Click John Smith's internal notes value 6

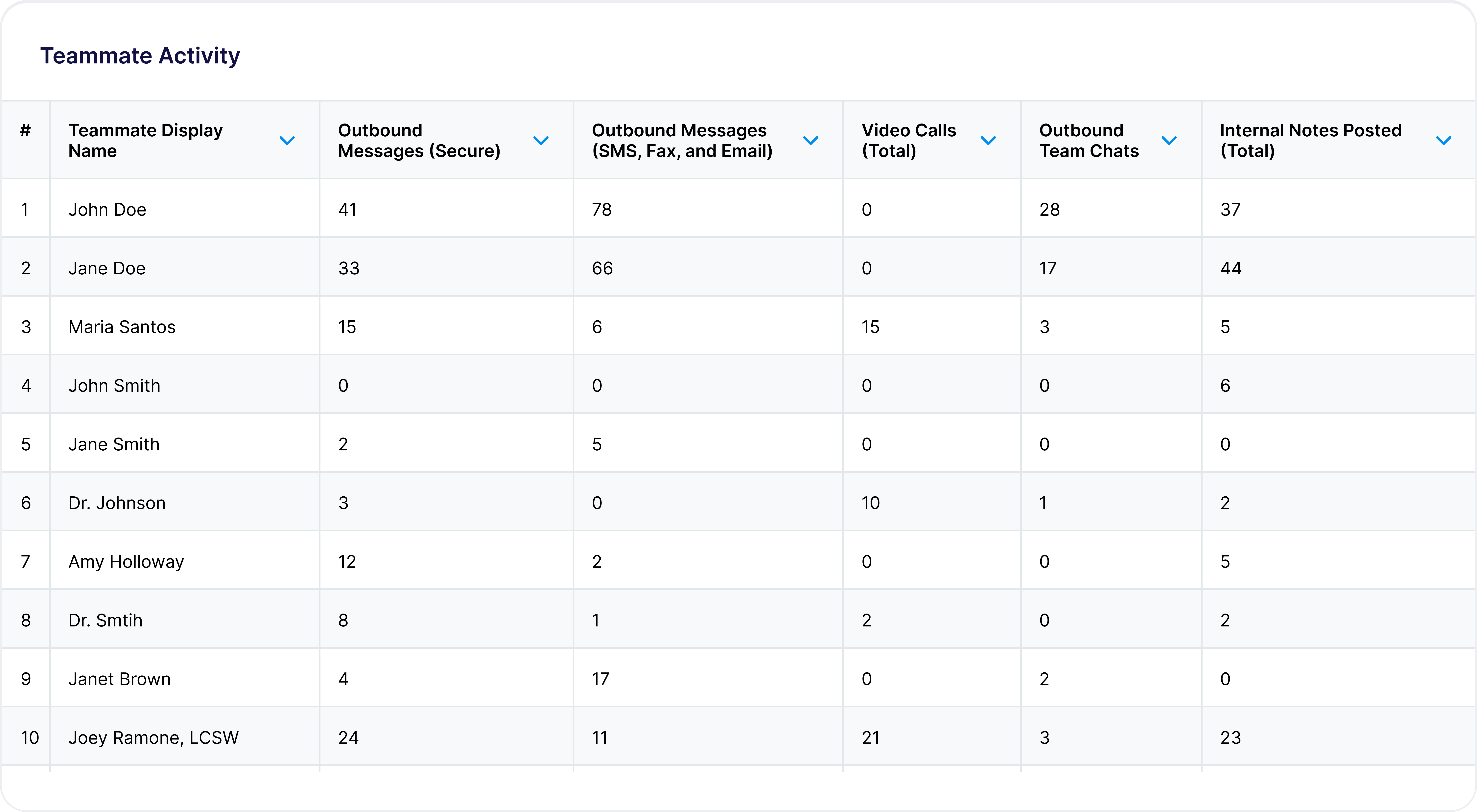tap(1225, 386)
